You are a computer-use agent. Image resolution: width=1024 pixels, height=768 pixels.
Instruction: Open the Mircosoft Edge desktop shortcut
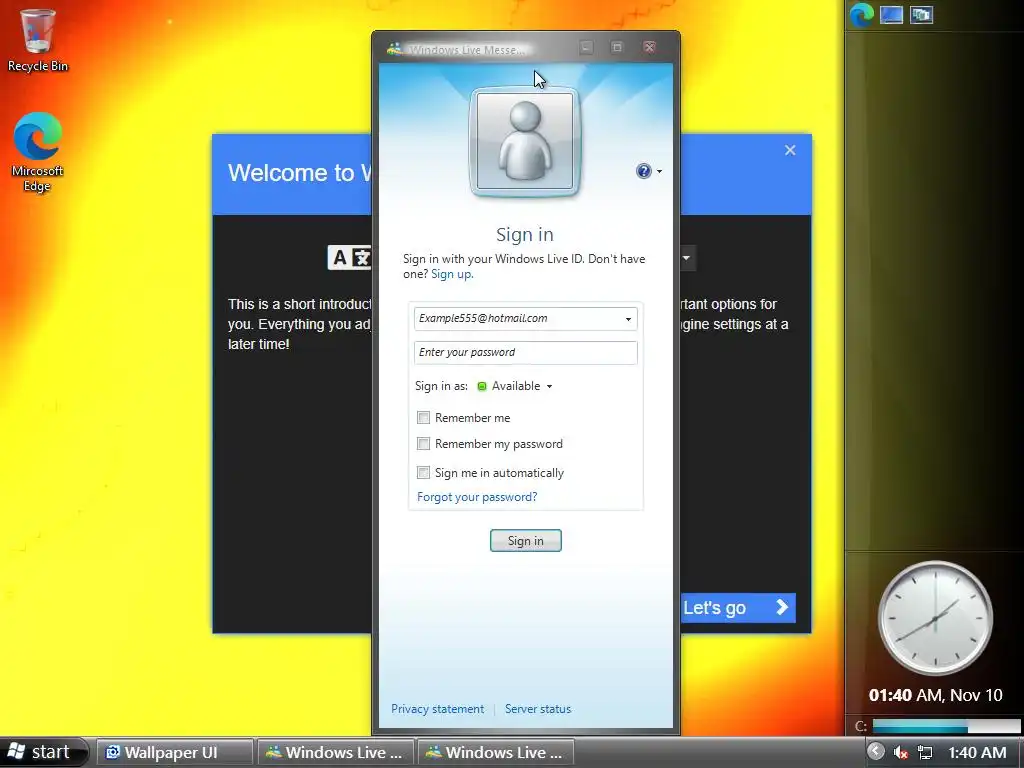coord(37,152)
